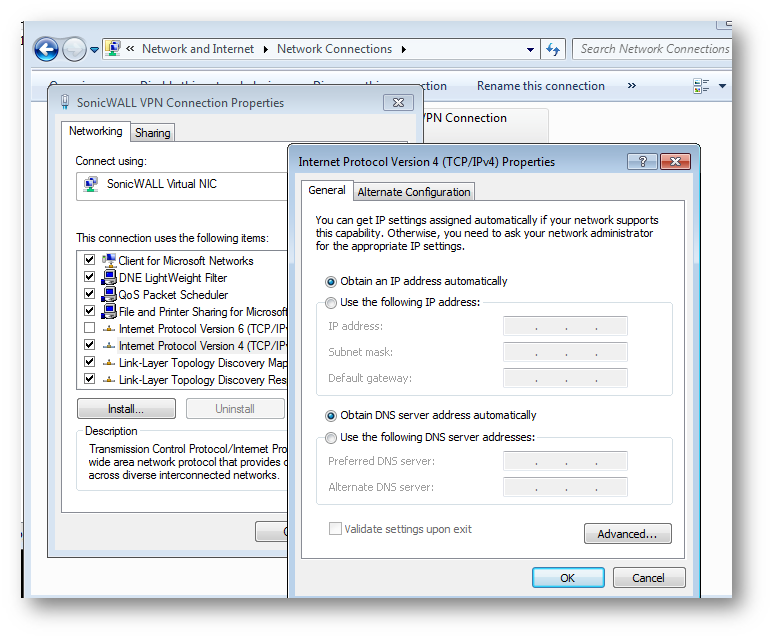Image resolution: width=774 pixels, height=640 pixels.
Task: Click the Install... button
Action: click(126, 409)
